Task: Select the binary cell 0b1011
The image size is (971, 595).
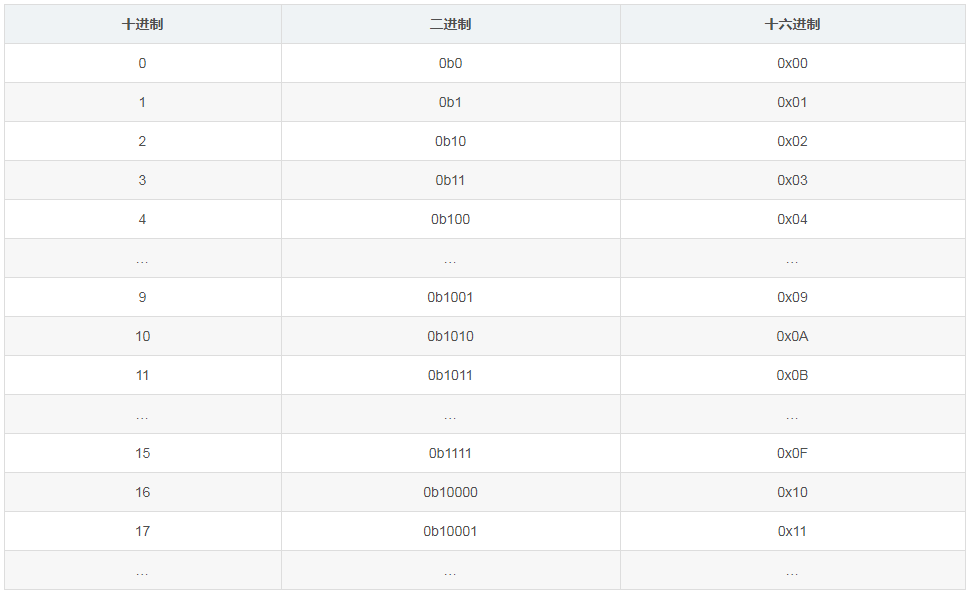Action: pos(450,375)
